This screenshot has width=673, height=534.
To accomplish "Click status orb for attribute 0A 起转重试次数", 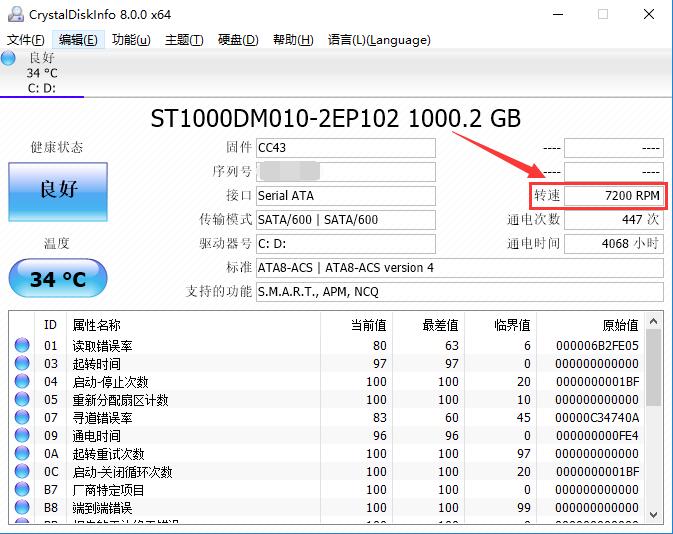I will pyautogui.click(x=22, y=453).
